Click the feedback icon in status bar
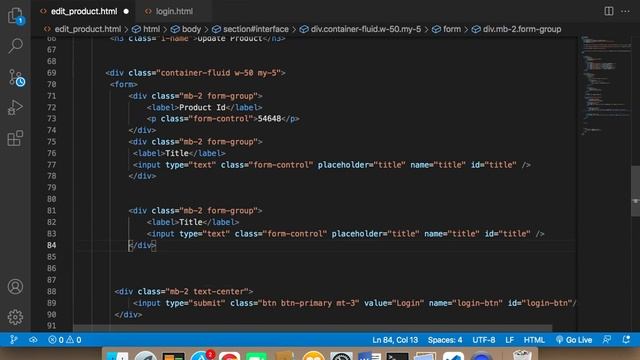640x360 pixels. (x=607, y=340)
